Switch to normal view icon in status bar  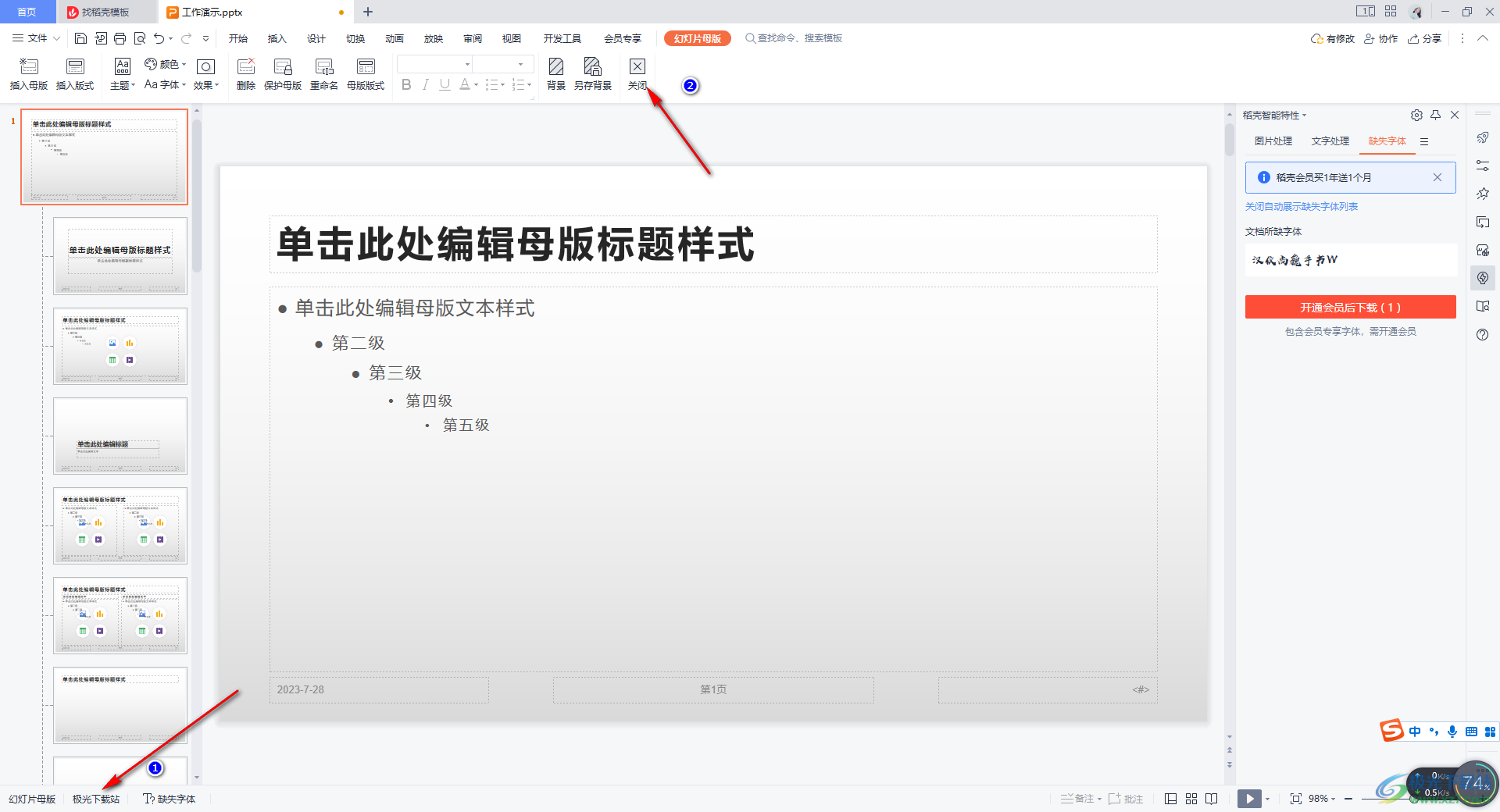click(x=1170, y=799)
